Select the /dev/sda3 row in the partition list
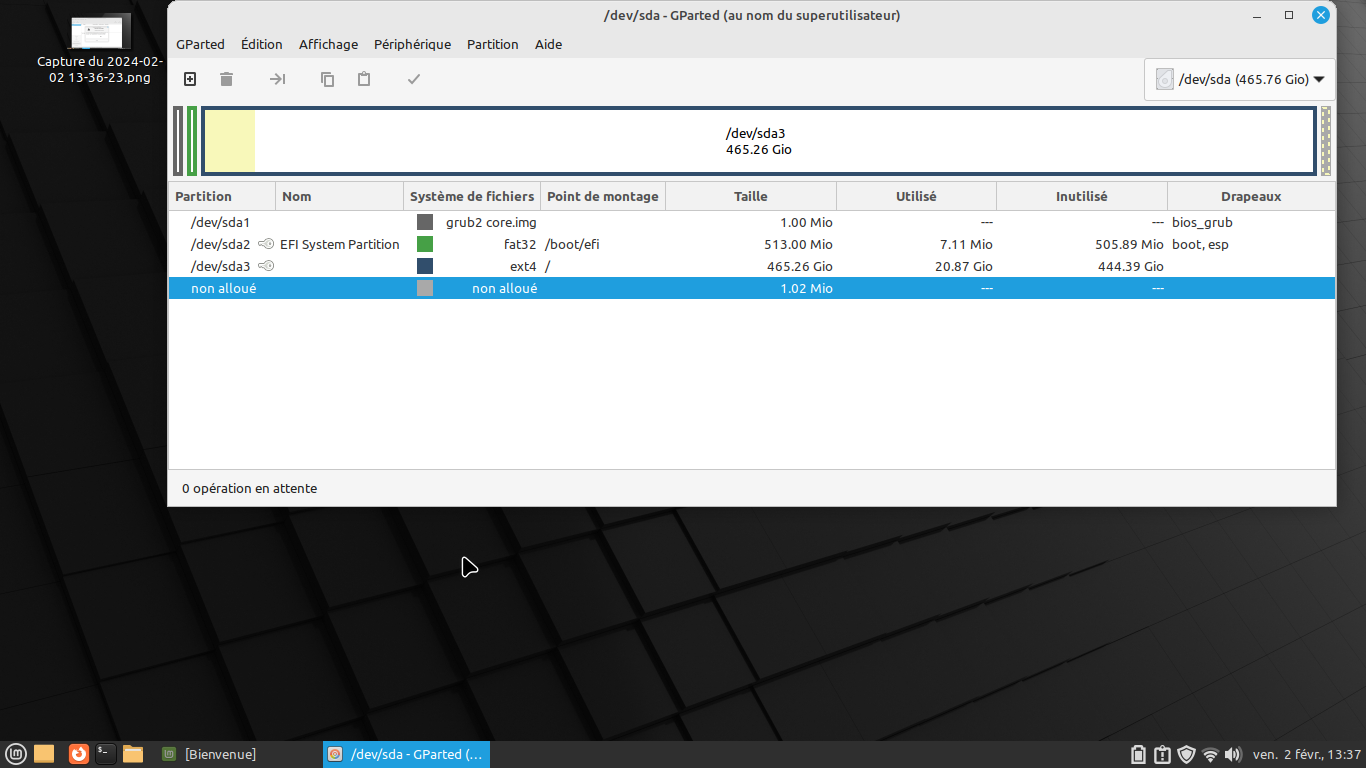1366x768 pixels. (752, 266)
